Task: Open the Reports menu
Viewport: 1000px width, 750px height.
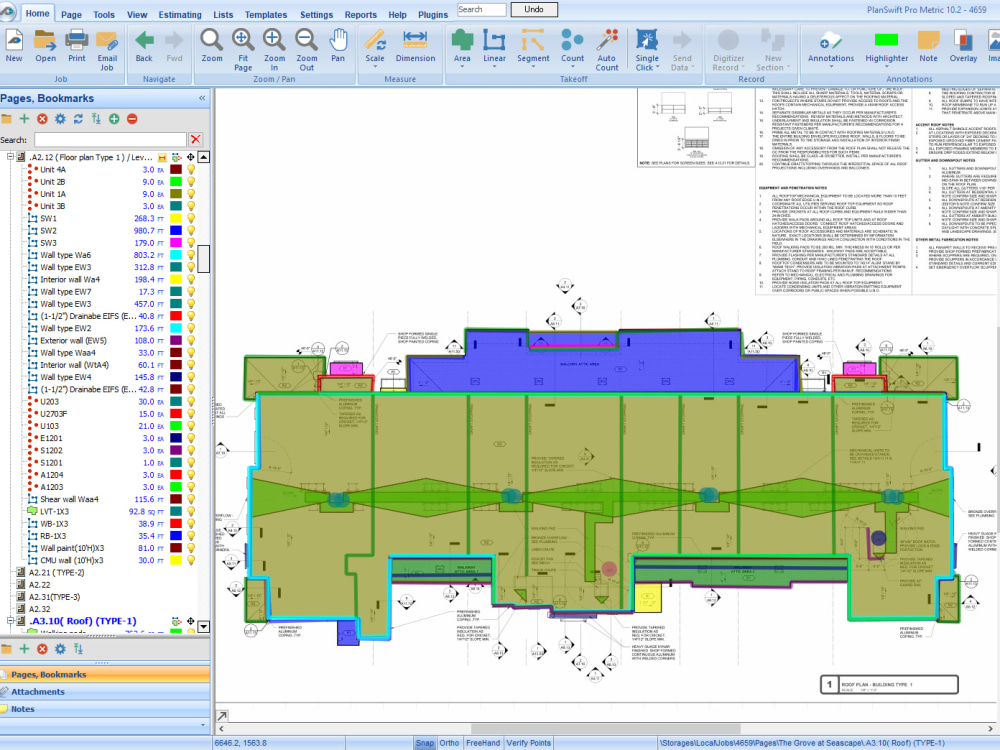Action: (361, 14)
